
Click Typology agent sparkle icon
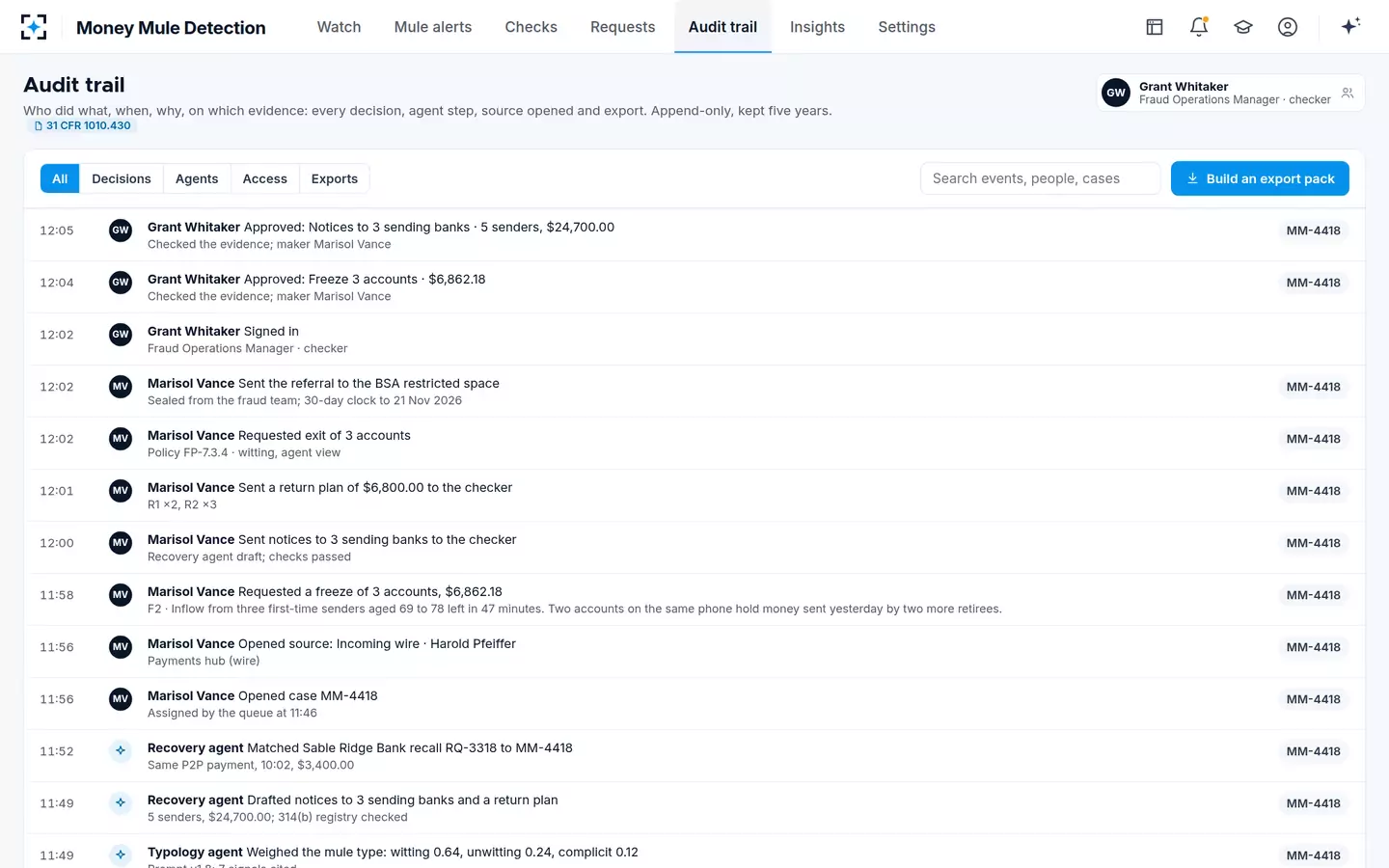(121, 855)
